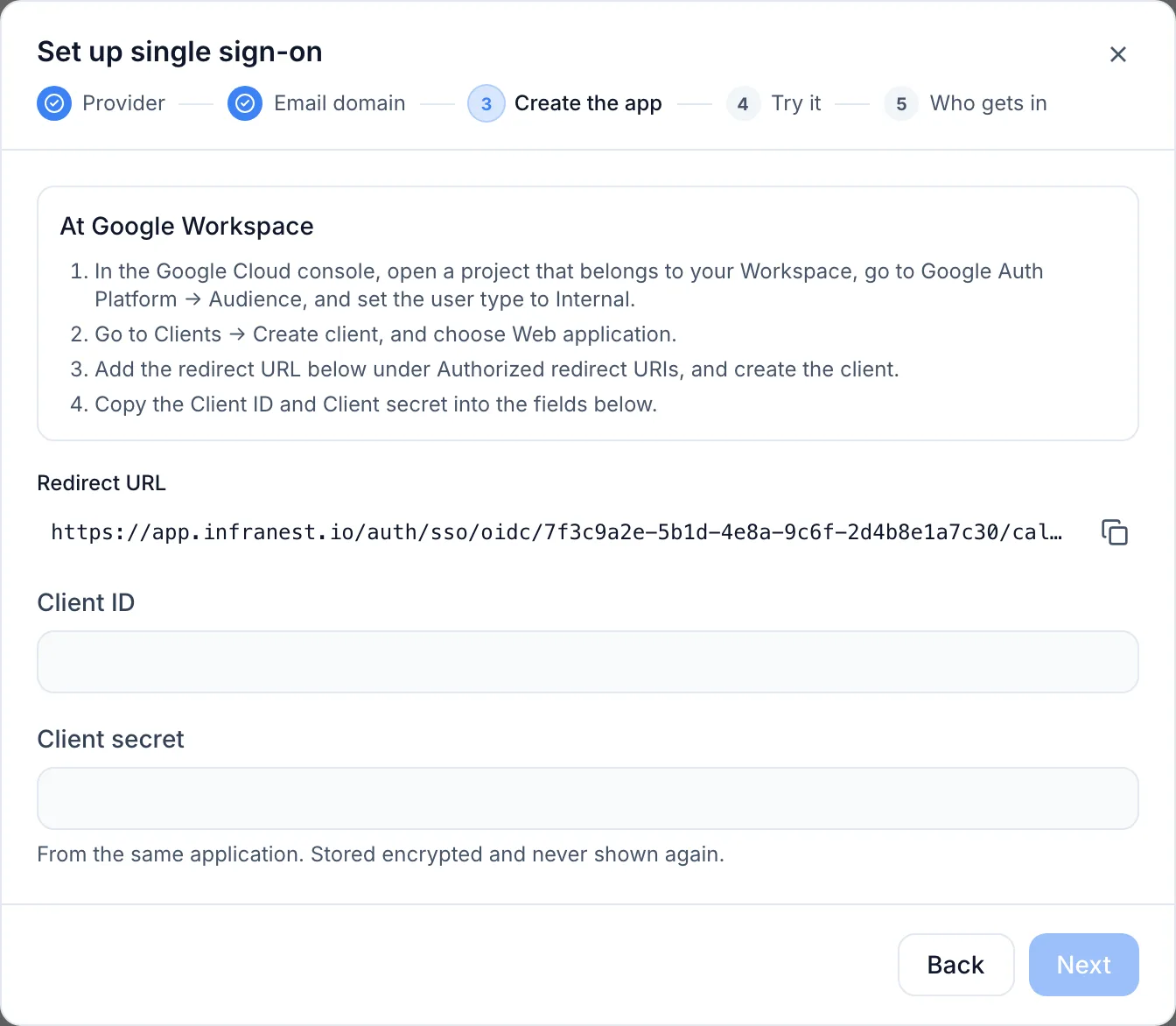Click the "Redirect URL" label

point(101,483)
